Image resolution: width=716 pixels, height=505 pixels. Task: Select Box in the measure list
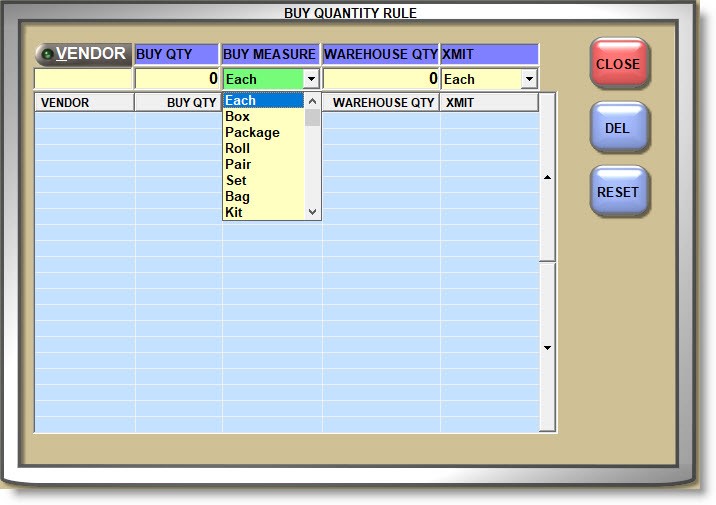click(263, 117)
